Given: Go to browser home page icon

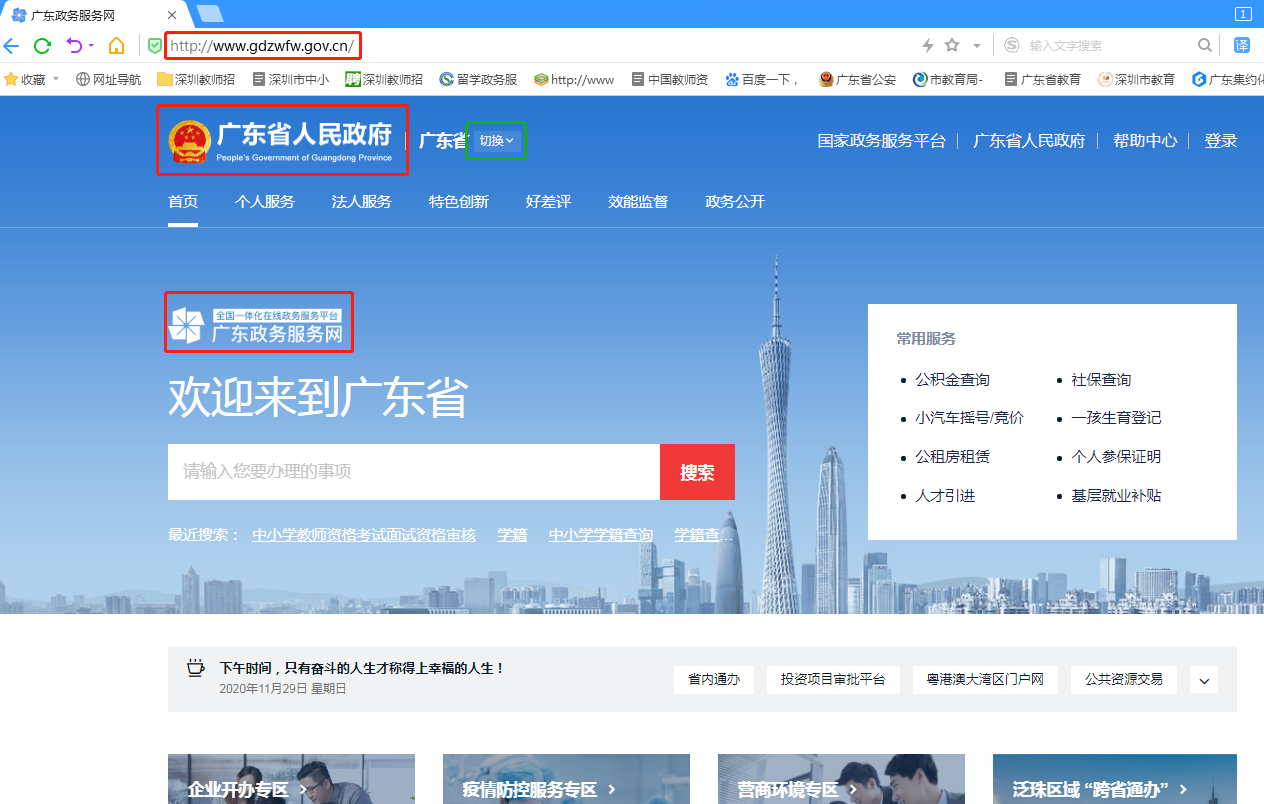Looking at the screenshot, I should pyautogui.click(x=117, y=45).
